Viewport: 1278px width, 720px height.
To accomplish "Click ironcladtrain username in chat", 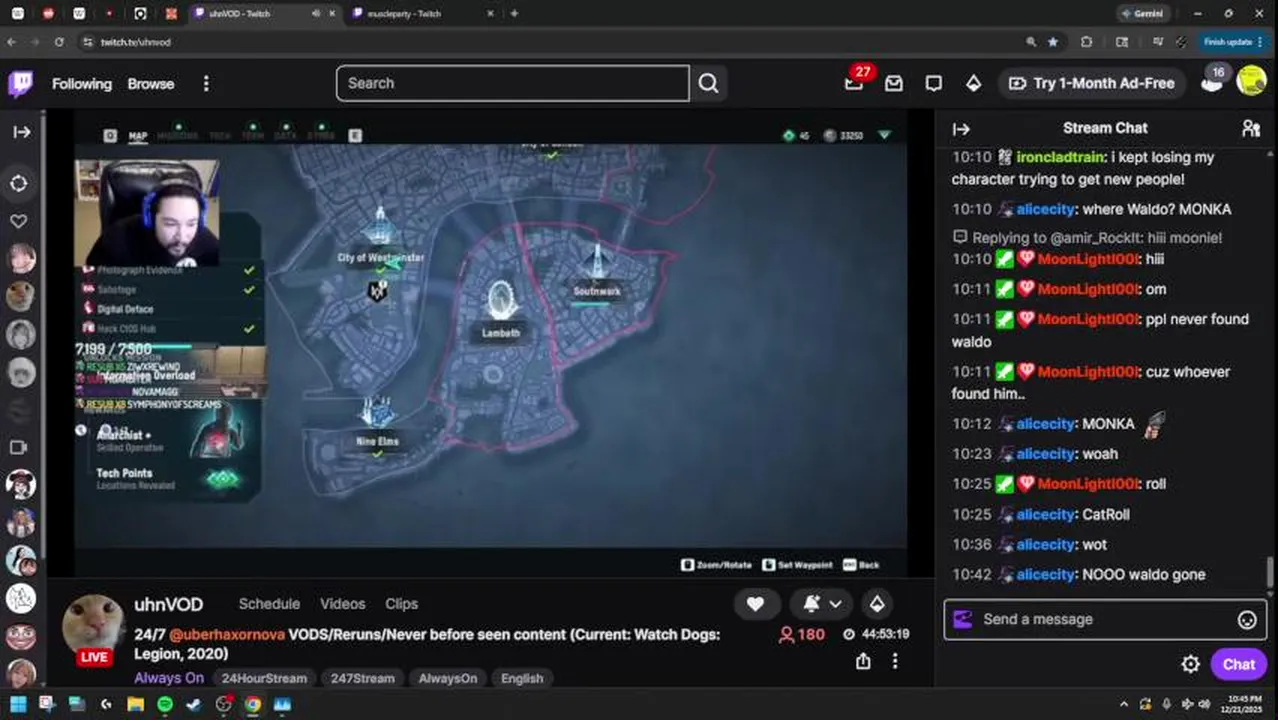I will (1062, 157).
